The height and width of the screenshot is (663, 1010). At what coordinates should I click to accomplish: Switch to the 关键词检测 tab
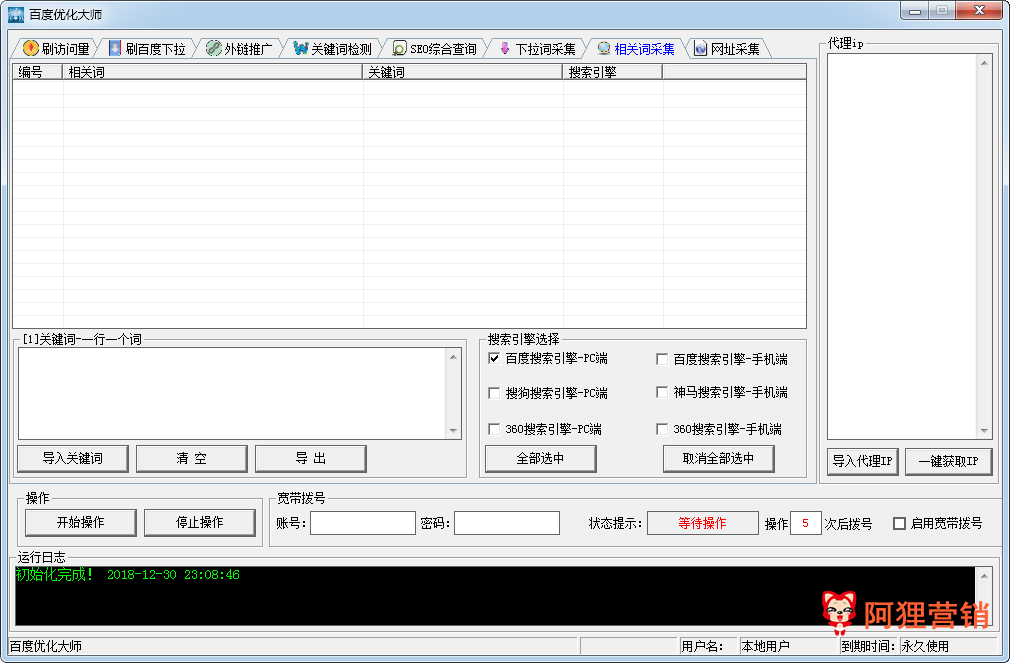[x=332, y=49]
